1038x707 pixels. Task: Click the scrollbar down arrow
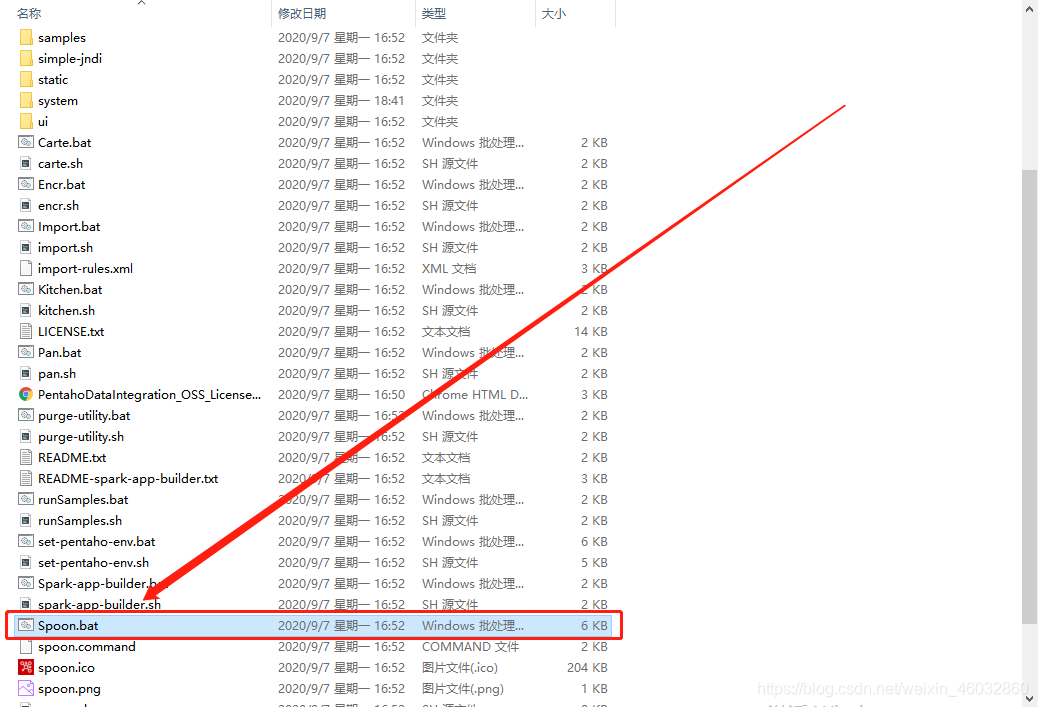(x=1030, y=700)
